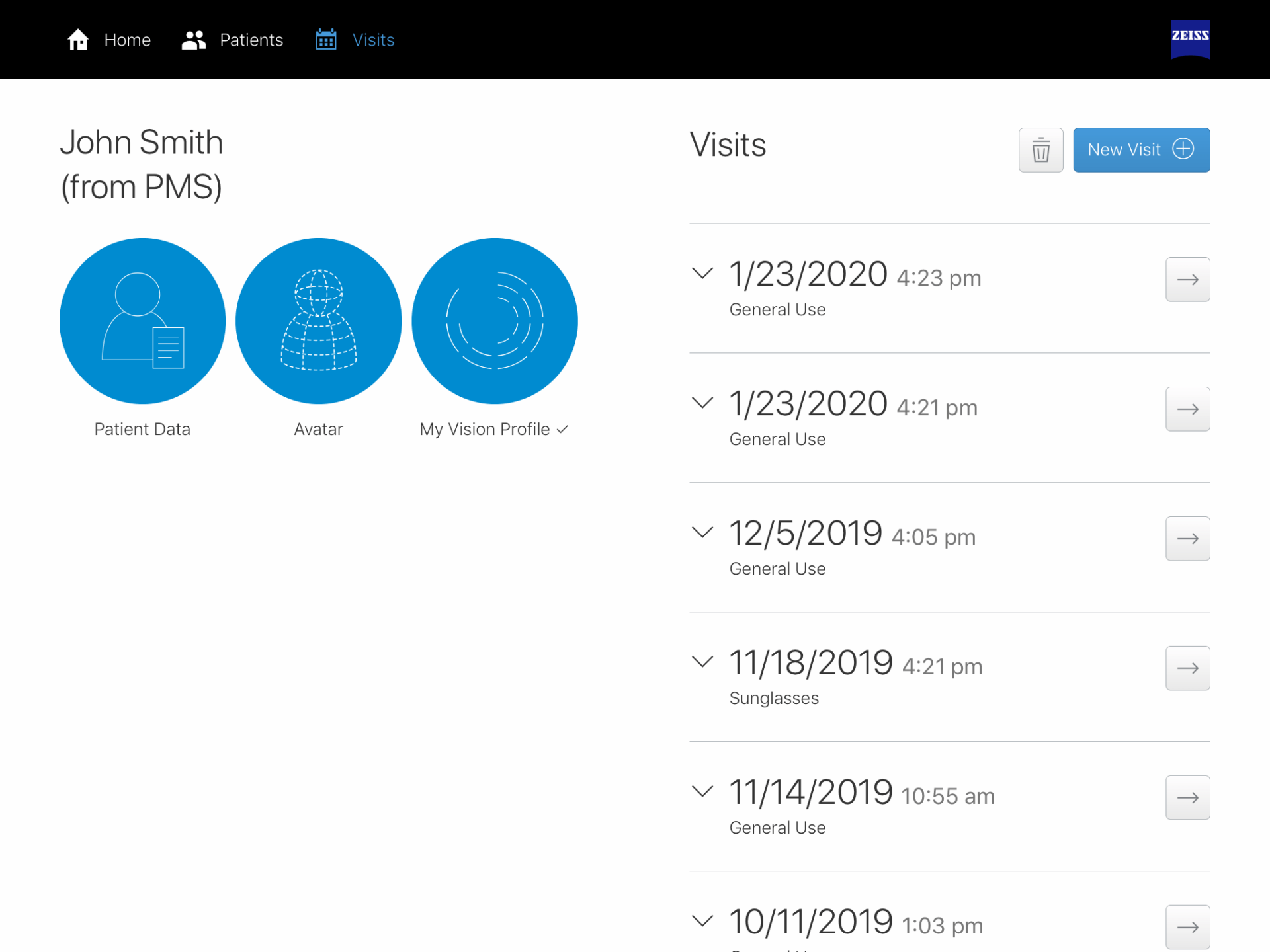Create a New Visit

tap(1141, 150)
